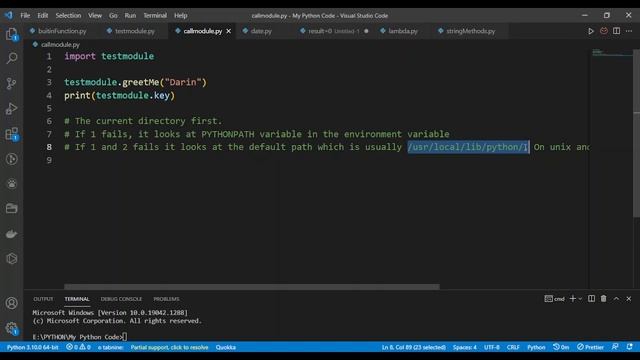The image size is (640, 360).
Task: Add a new terminal with plus icon
Action: tap(573, 299)
